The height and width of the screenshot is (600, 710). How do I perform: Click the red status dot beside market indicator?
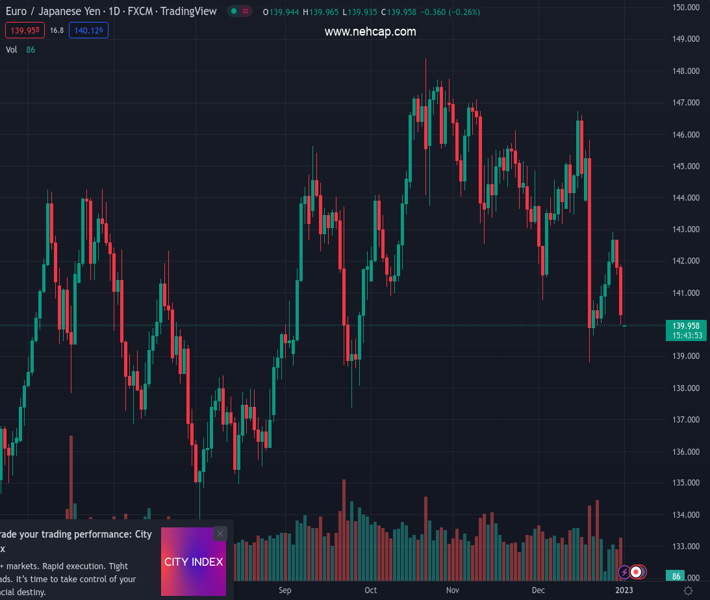click(x=246, y=12)
